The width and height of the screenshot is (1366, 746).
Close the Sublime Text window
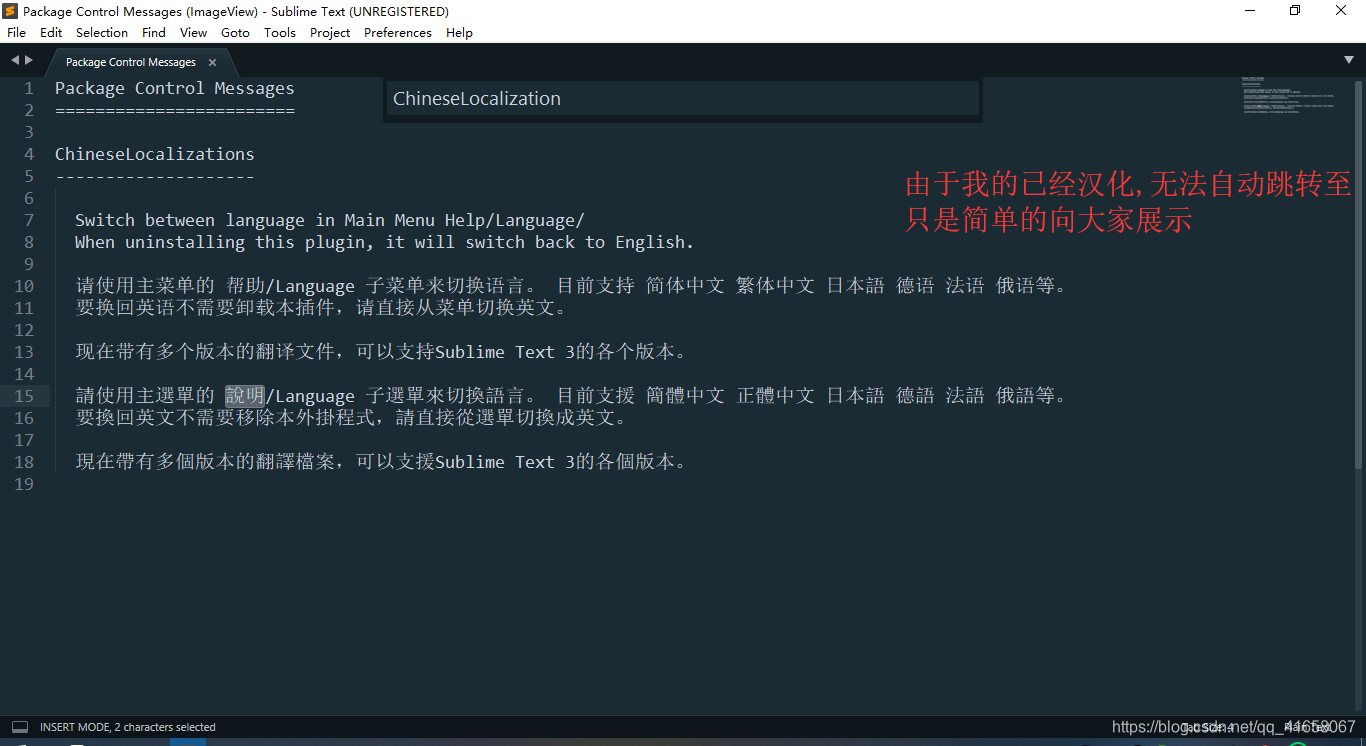[x=1342, y=11]
